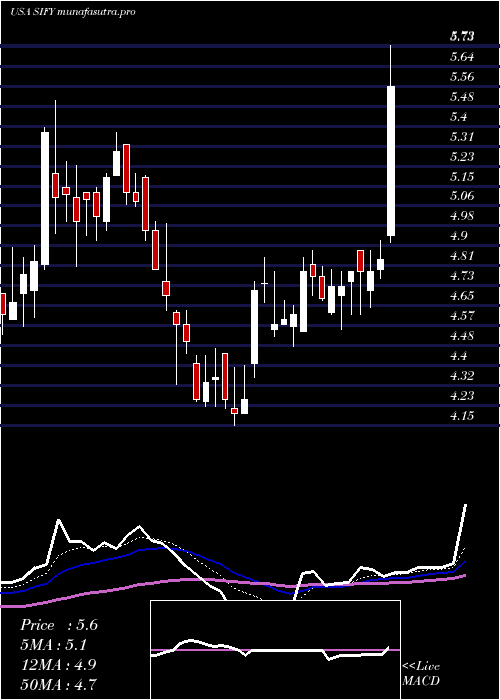Click the 'Price : 5.6' readout
Image resolution: width=500 pixels, height=700 pixels.
pyautogui.click(x=59, y=625)
